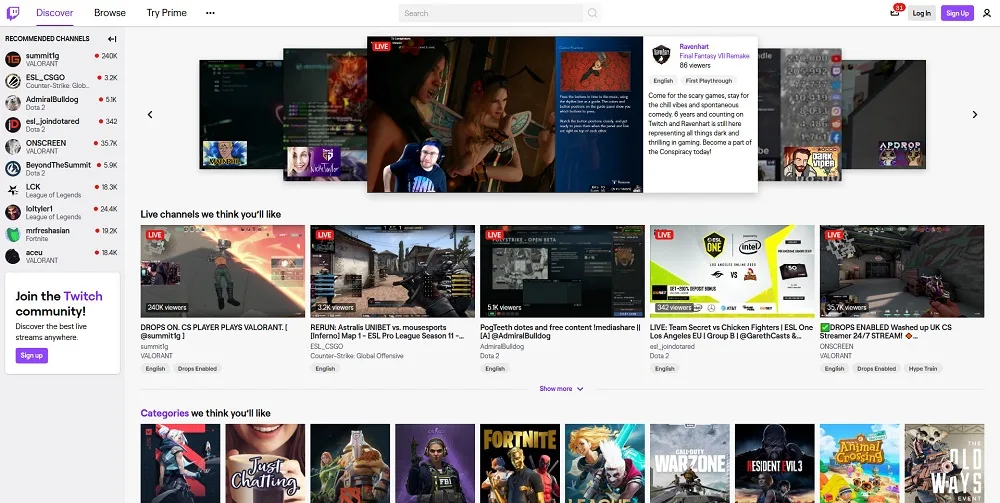
Task: Open the more options ellipsis menu
Action: tap(210, 13)
